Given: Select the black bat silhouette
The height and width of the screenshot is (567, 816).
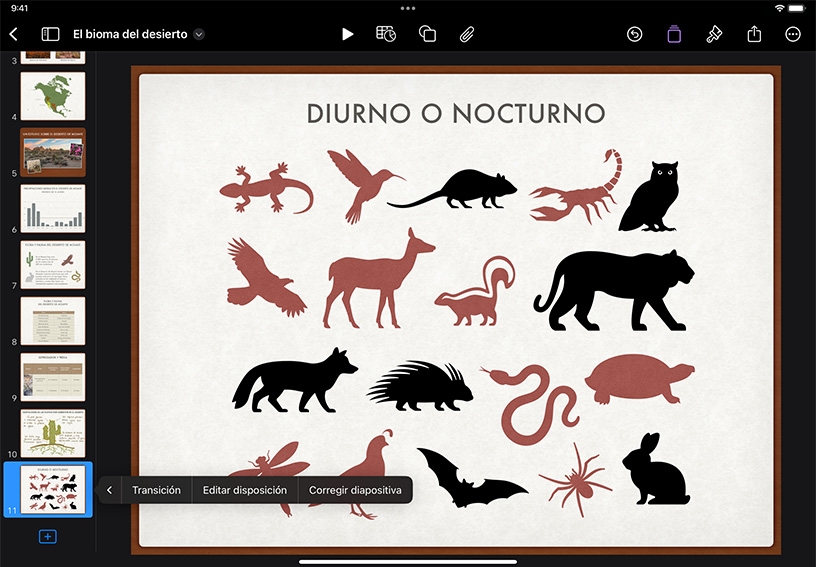Looking at the screenshot, I should click(x=471, y=478).
